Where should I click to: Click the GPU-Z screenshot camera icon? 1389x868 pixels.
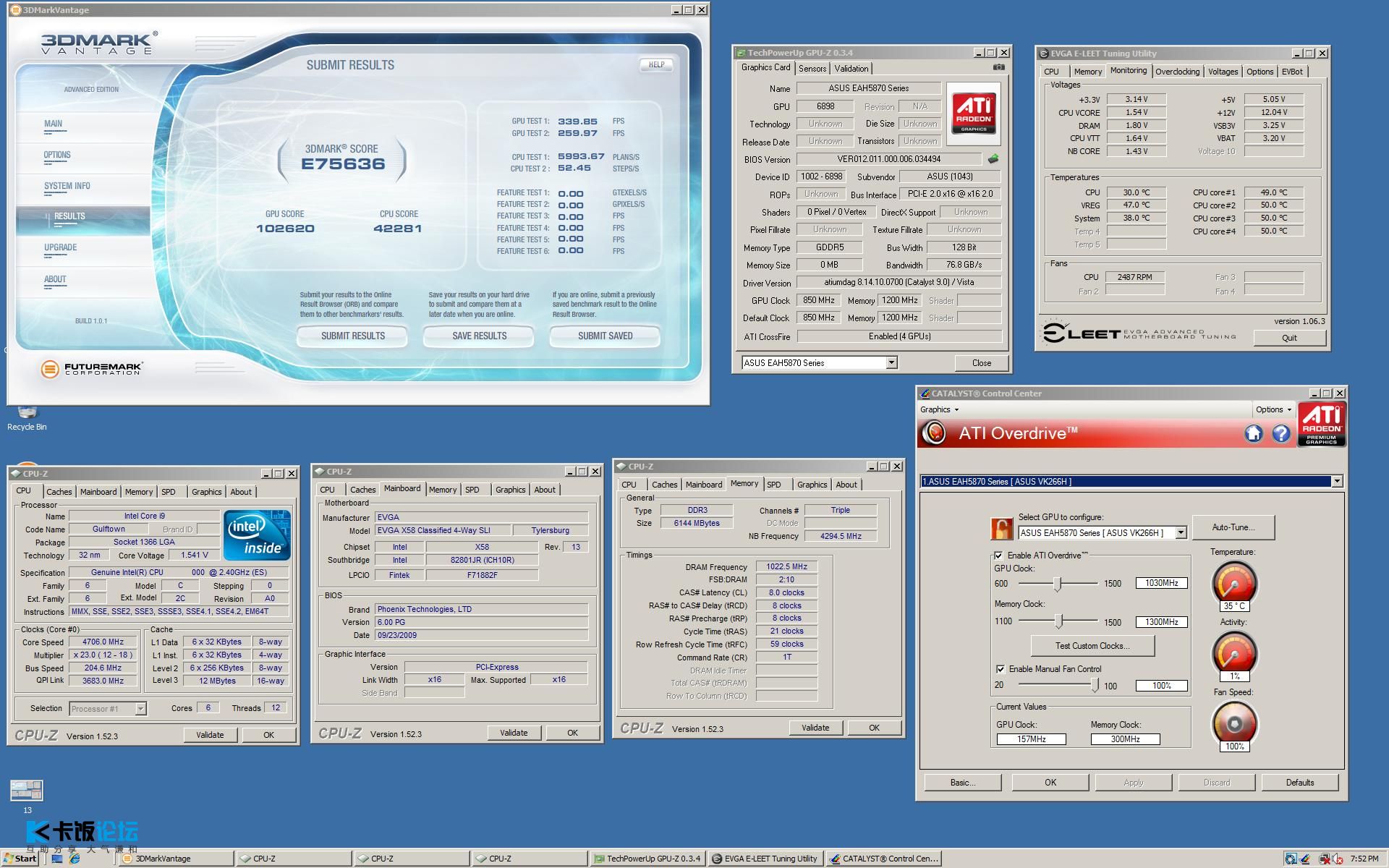point(998,67)
